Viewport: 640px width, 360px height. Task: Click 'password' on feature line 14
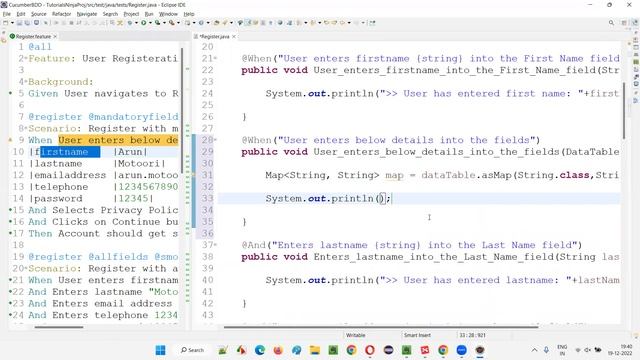click(x=58, y=199)
